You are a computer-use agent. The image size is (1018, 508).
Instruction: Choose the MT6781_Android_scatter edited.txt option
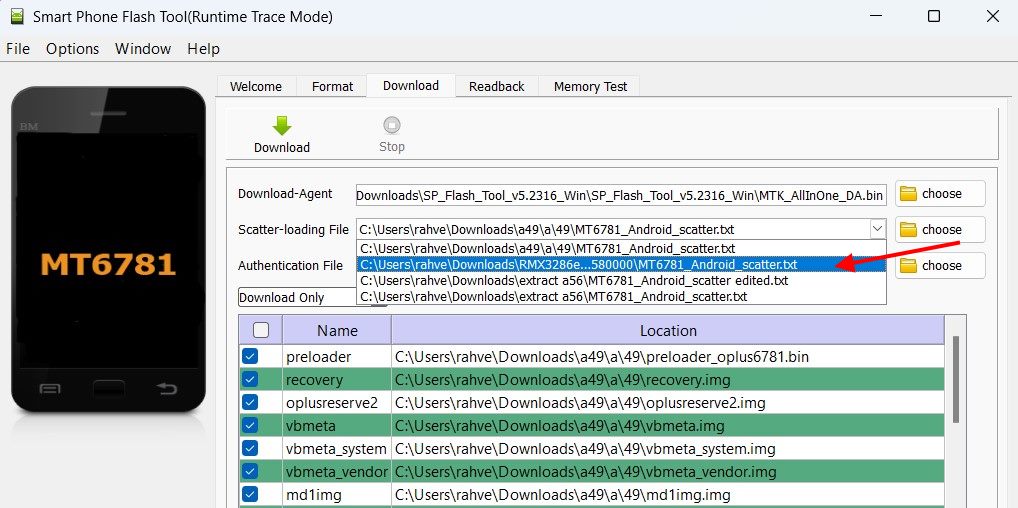pos(621,281)
